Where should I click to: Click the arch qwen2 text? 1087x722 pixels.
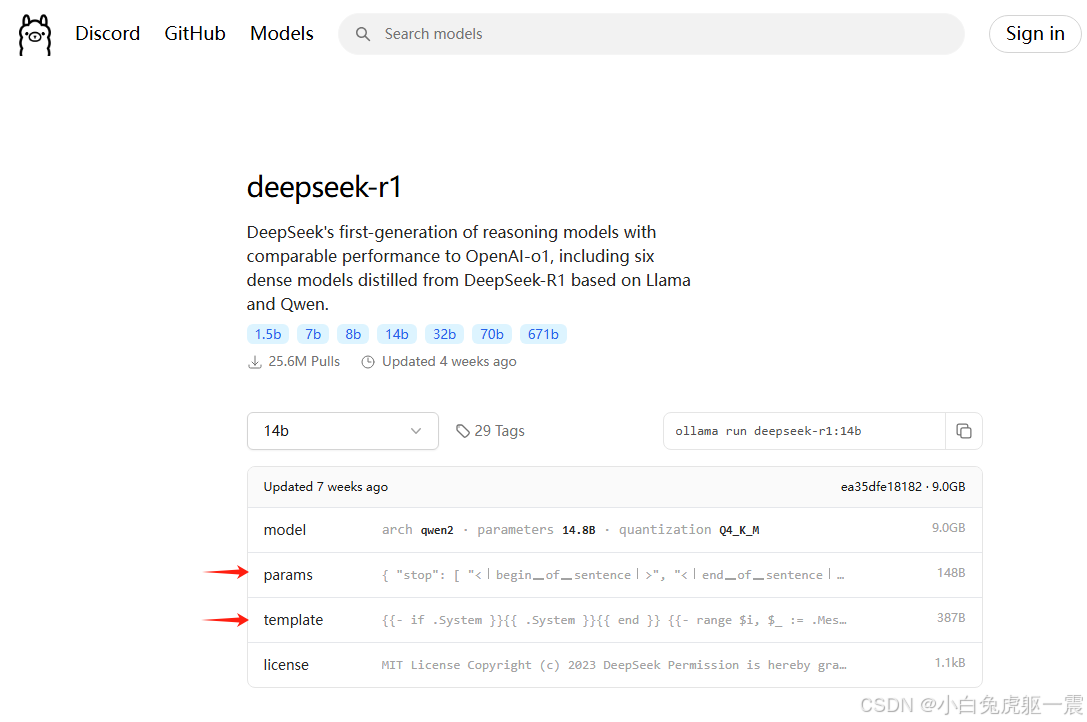[x=417, y=530]
